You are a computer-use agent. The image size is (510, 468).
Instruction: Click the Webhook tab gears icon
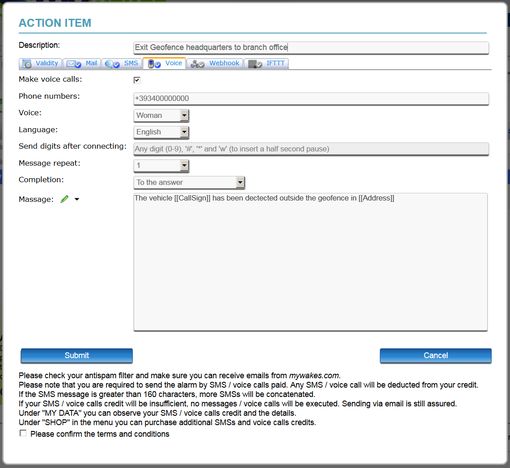point(197,64)
